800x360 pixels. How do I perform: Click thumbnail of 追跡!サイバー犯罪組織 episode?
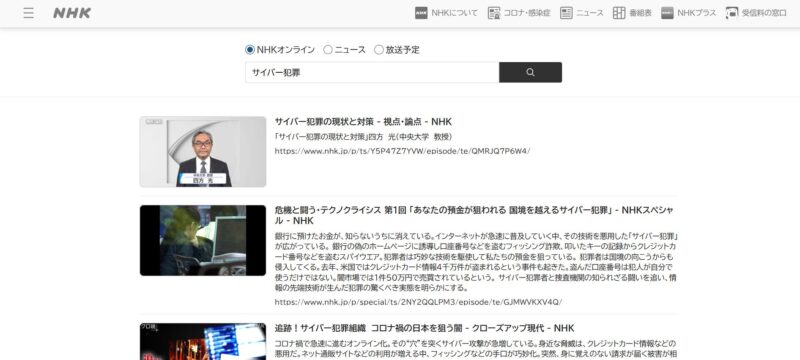[203, 341]
